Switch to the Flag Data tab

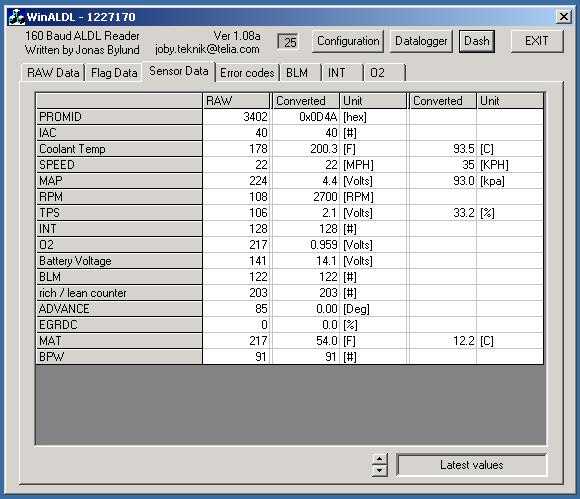tap(114, 73)
